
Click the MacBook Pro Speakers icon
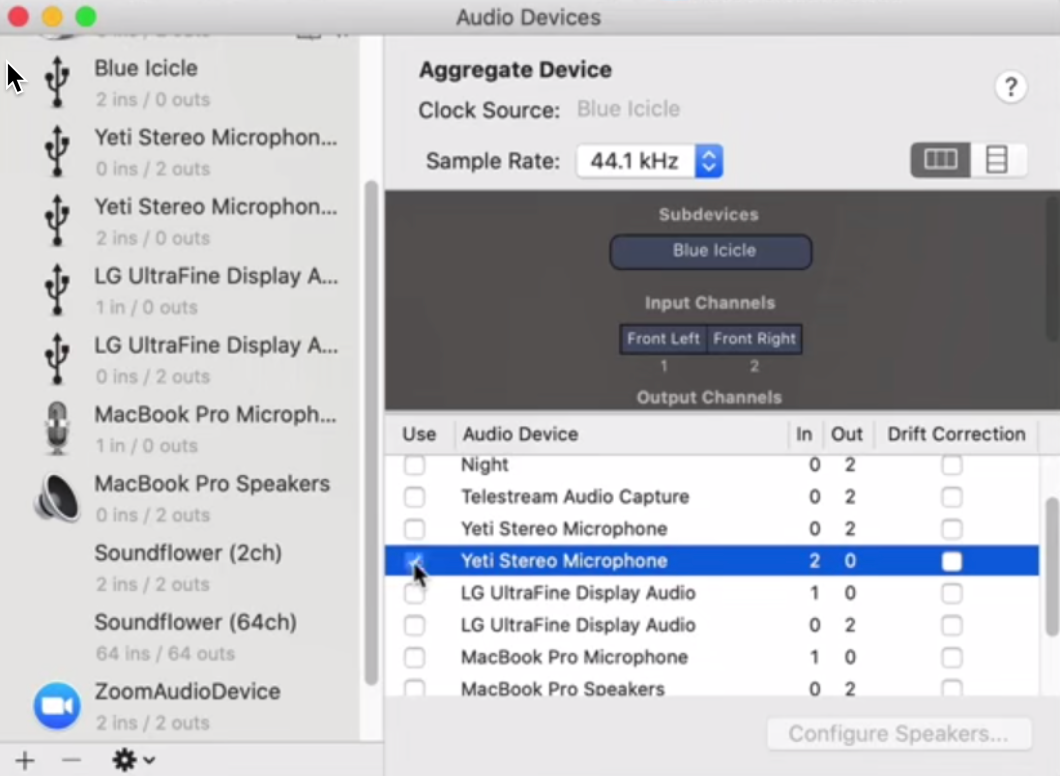[57, 498]
